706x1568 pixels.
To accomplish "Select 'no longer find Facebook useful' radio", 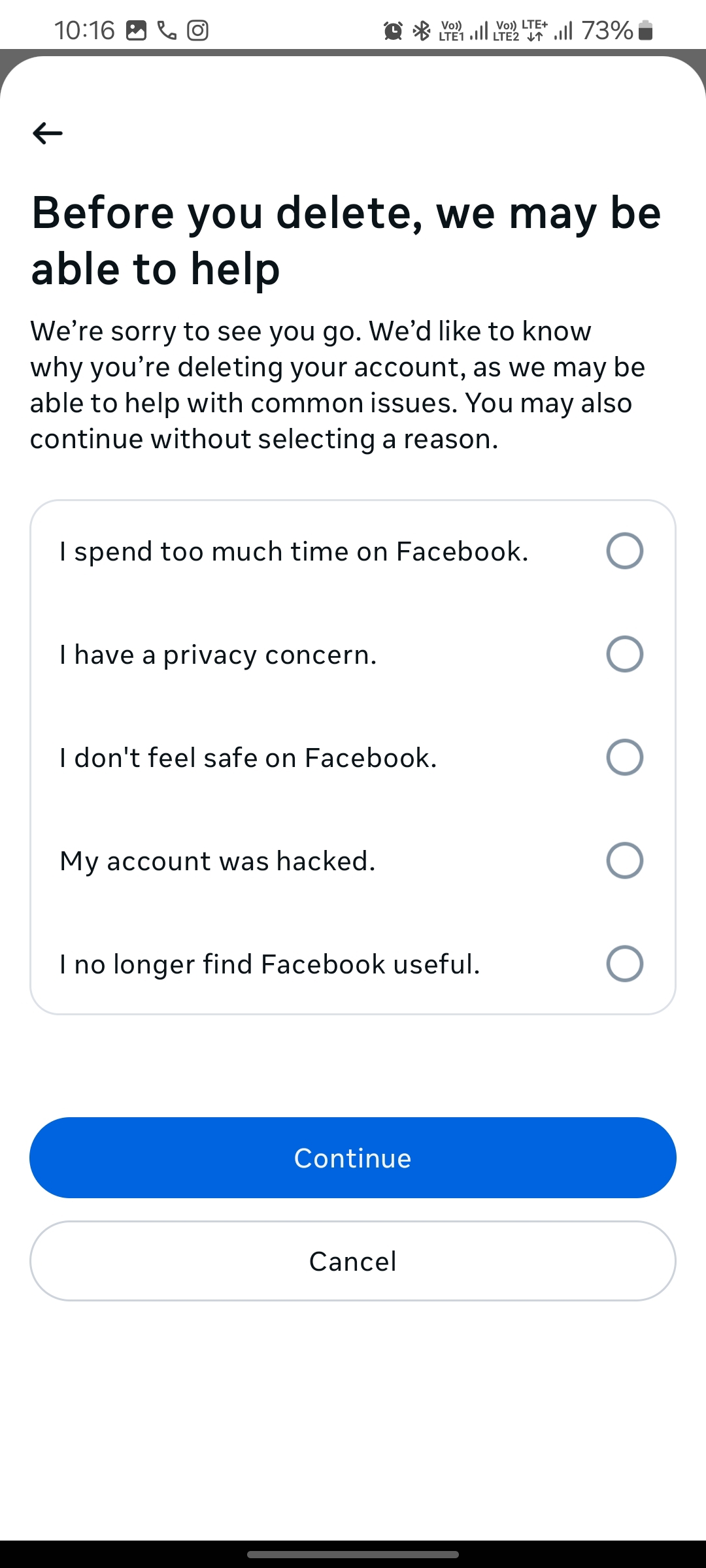I will coord(625,964).
